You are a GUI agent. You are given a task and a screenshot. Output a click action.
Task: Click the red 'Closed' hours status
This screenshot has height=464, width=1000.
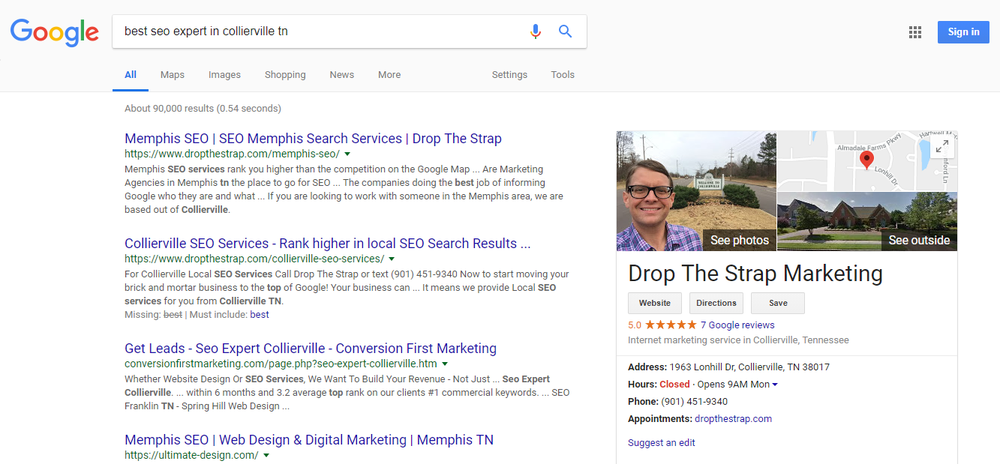pos(675,384)
